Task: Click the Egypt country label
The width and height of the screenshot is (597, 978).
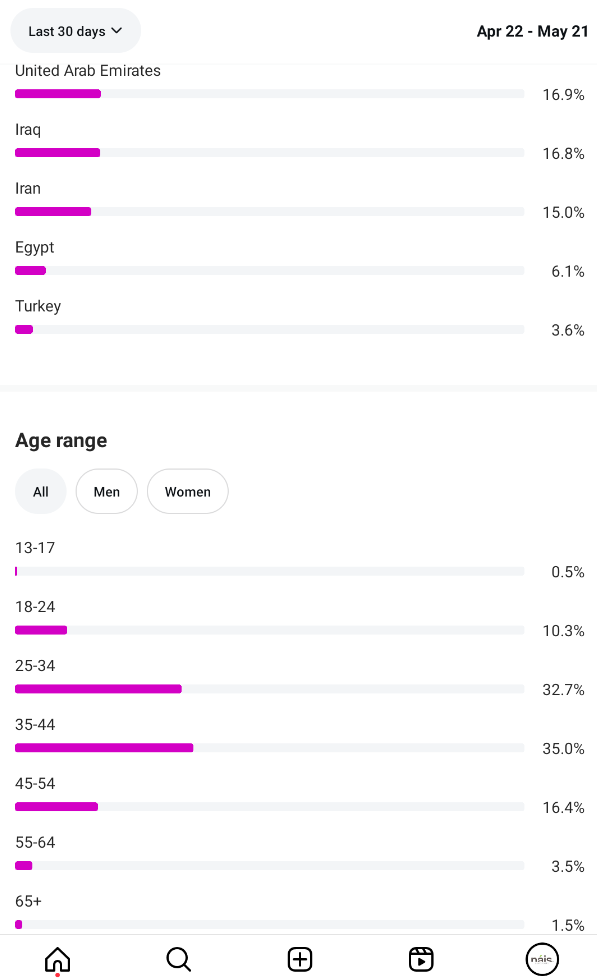Action: (x=35, y=248)
